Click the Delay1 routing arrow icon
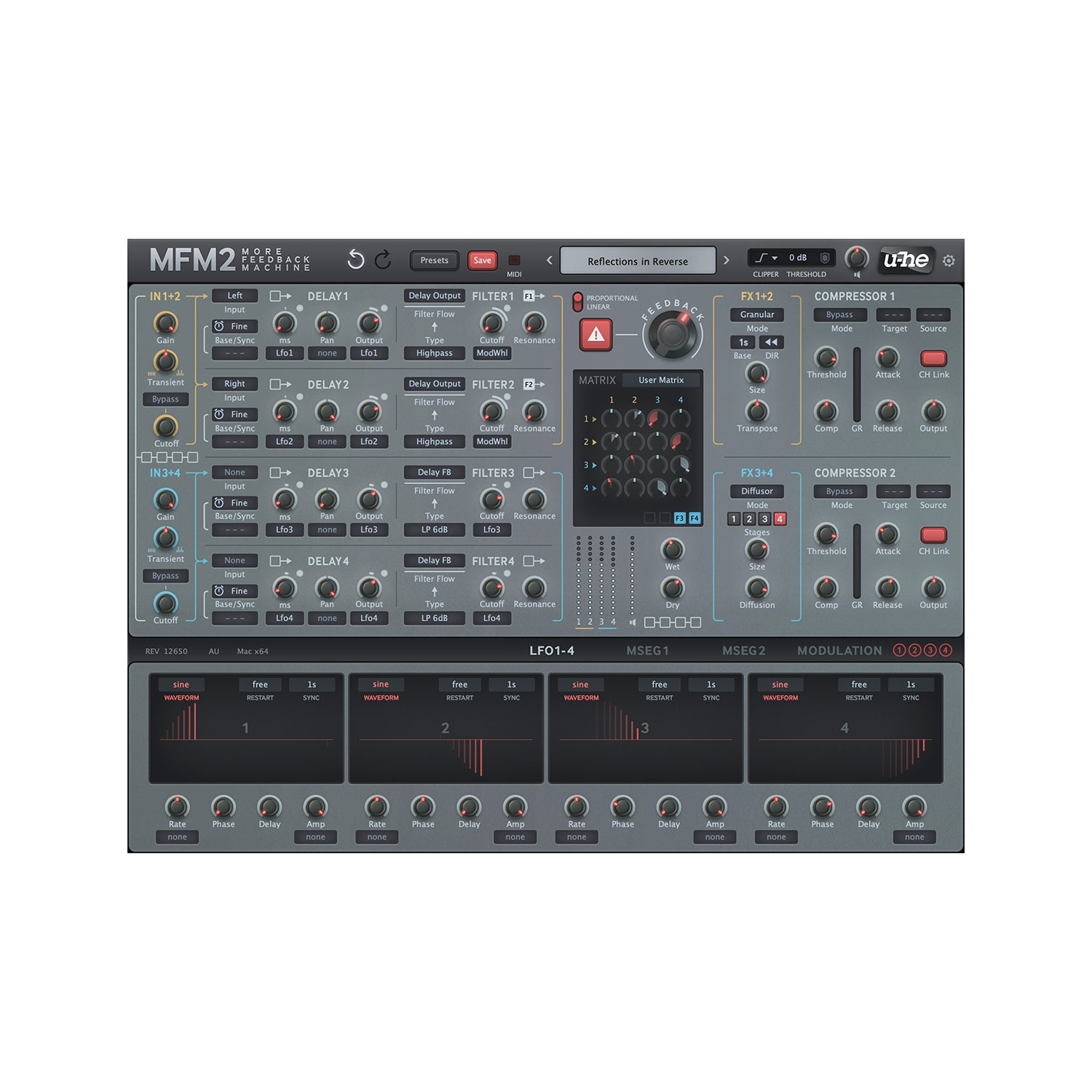The image size is (1092, 1092). click(x=280, y=296)
